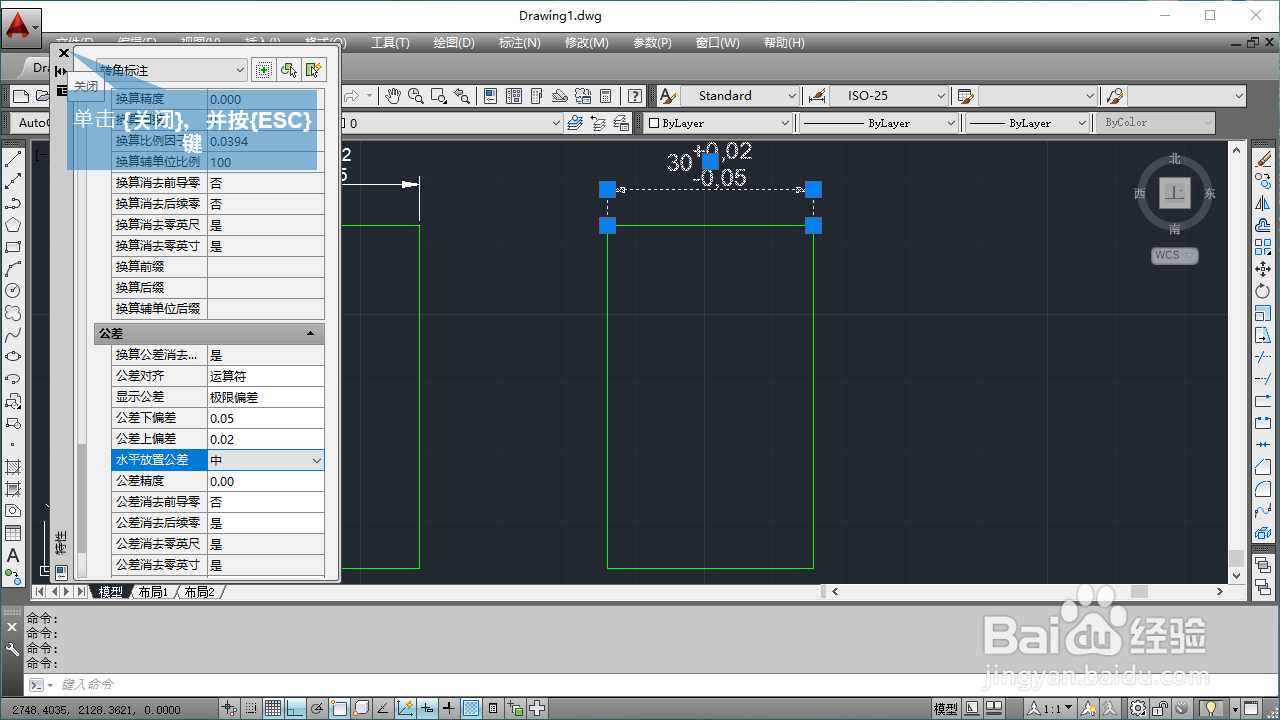1280x720 pixels.
Task: Click the blue grip at the dimension text
Action: tap(710, 161)
